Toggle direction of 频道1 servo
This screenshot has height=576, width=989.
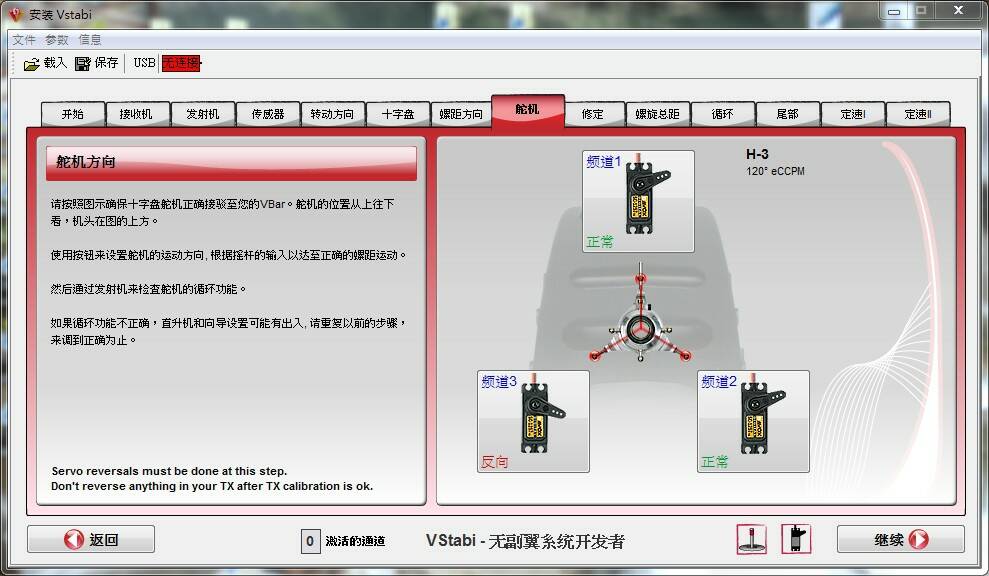[x=638, y=201]
